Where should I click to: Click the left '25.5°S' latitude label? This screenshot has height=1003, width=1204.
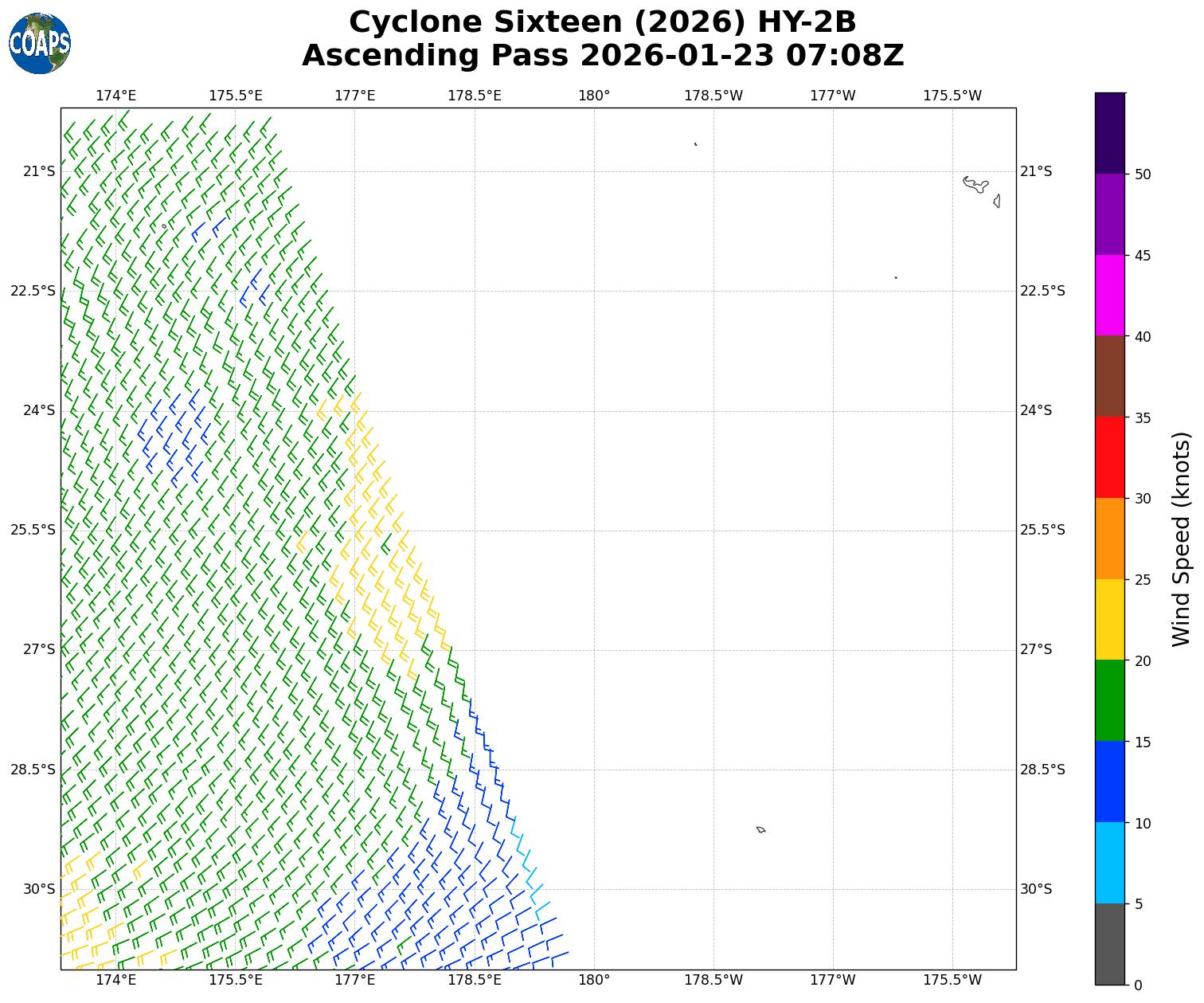click(x=33, y=530)
